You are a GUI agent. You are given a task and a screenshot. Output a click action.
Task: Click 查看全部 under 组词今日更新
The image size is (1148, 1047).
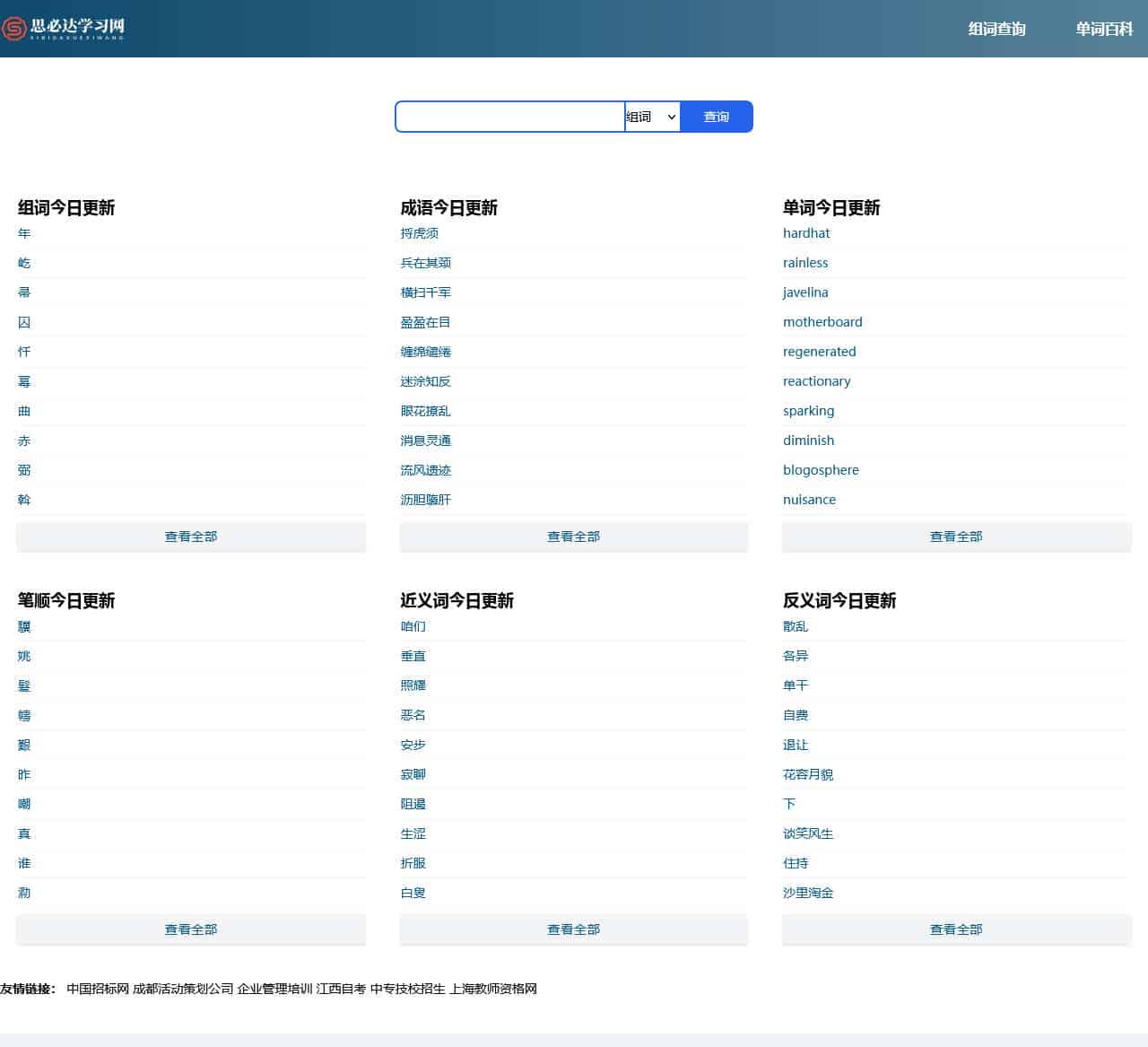coord(190,536)
